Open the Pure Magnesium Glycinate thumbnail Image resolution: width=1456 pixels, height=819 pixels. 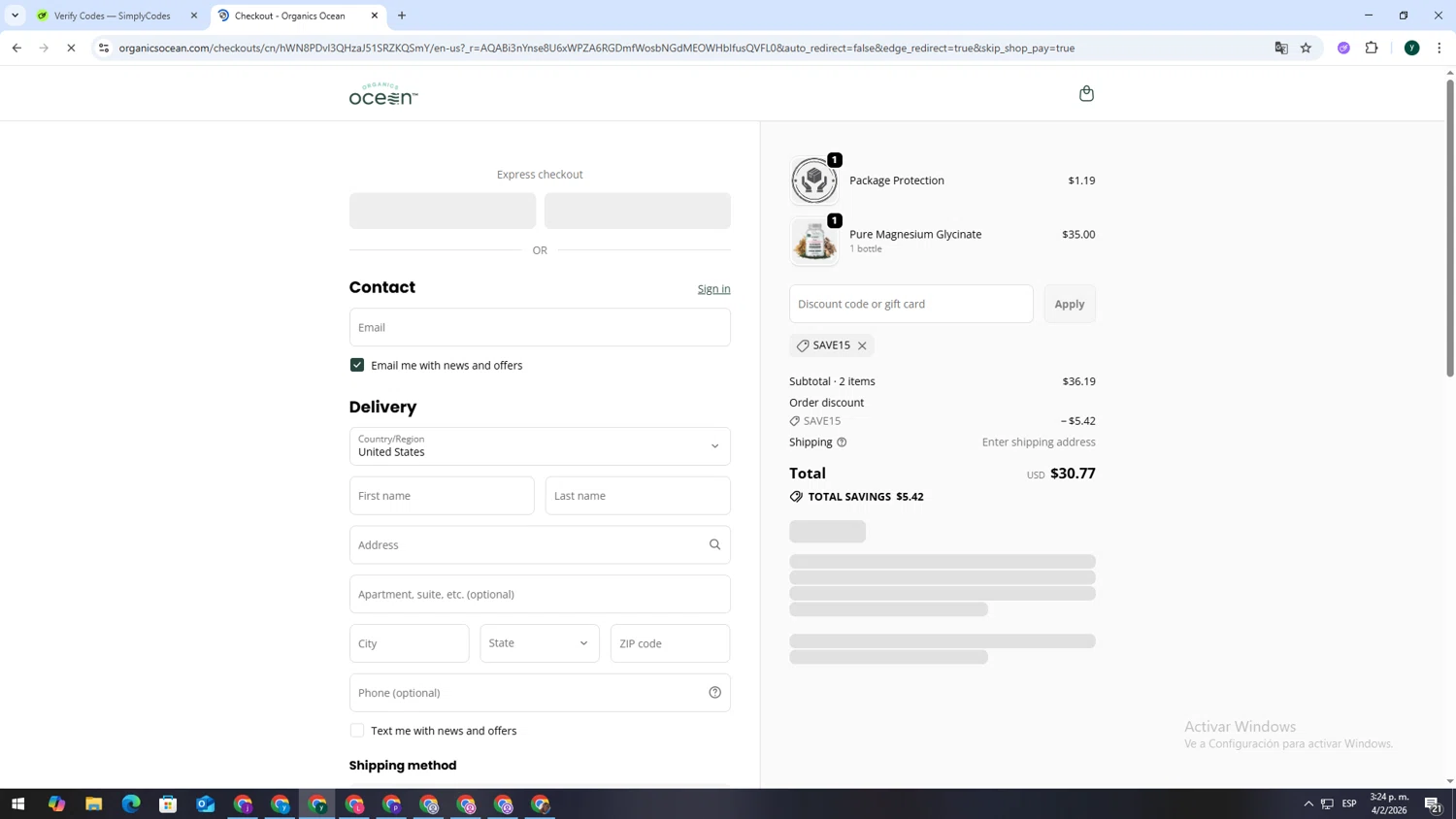coord(813,241)
